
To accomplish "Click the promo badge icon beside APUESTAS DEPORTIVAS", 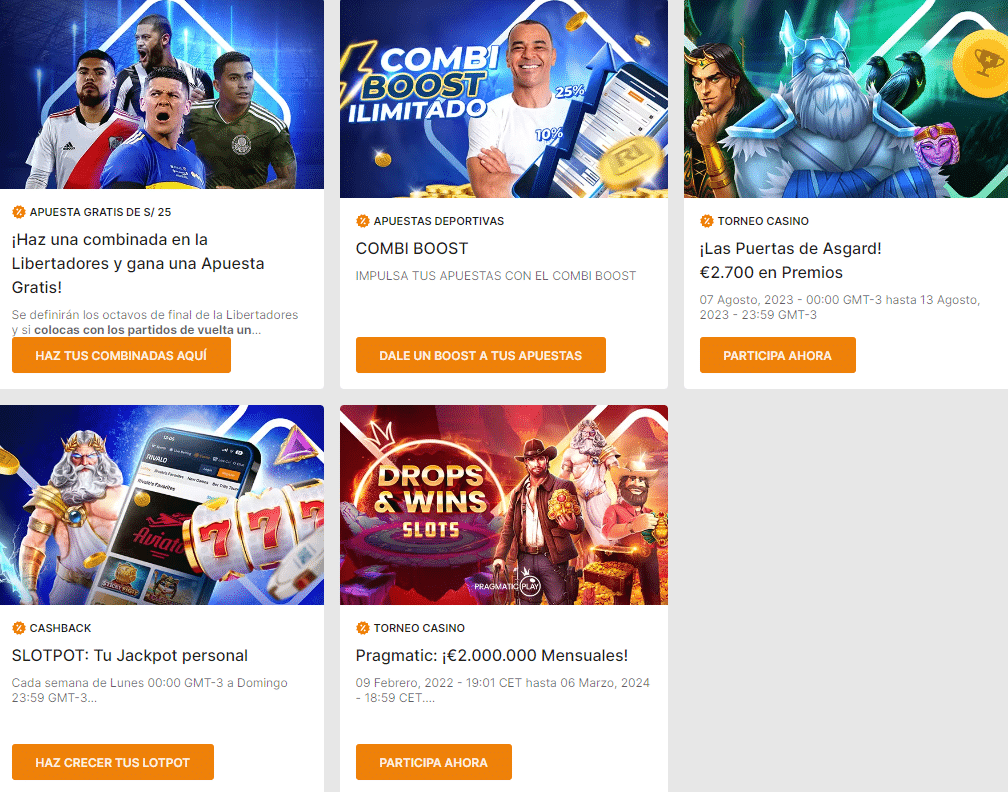I will coord(363,221).
